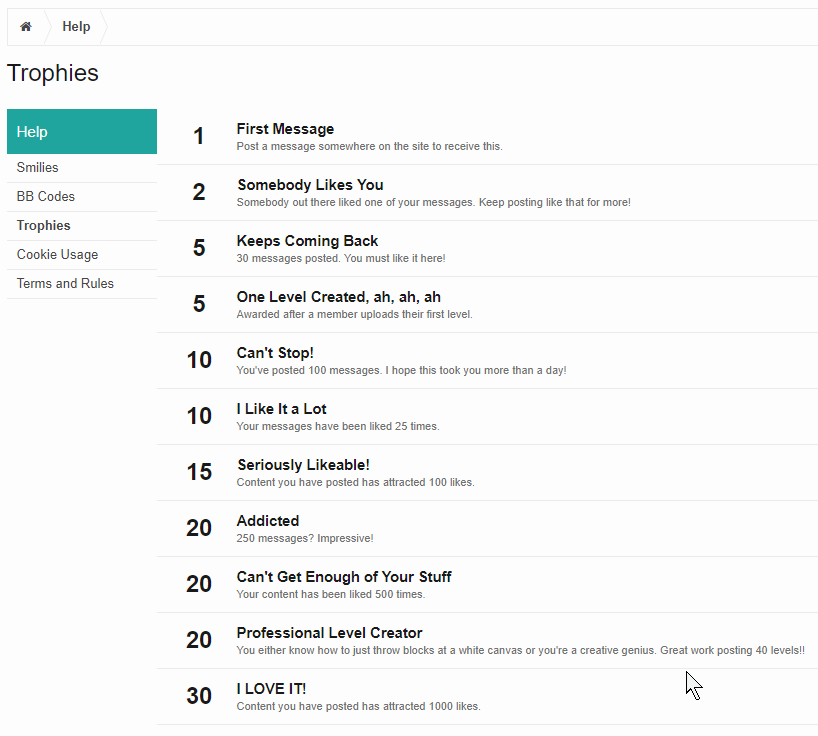Open the Smilies help page
The height and width of the screenshot is (736, 818).
[38, 168]
